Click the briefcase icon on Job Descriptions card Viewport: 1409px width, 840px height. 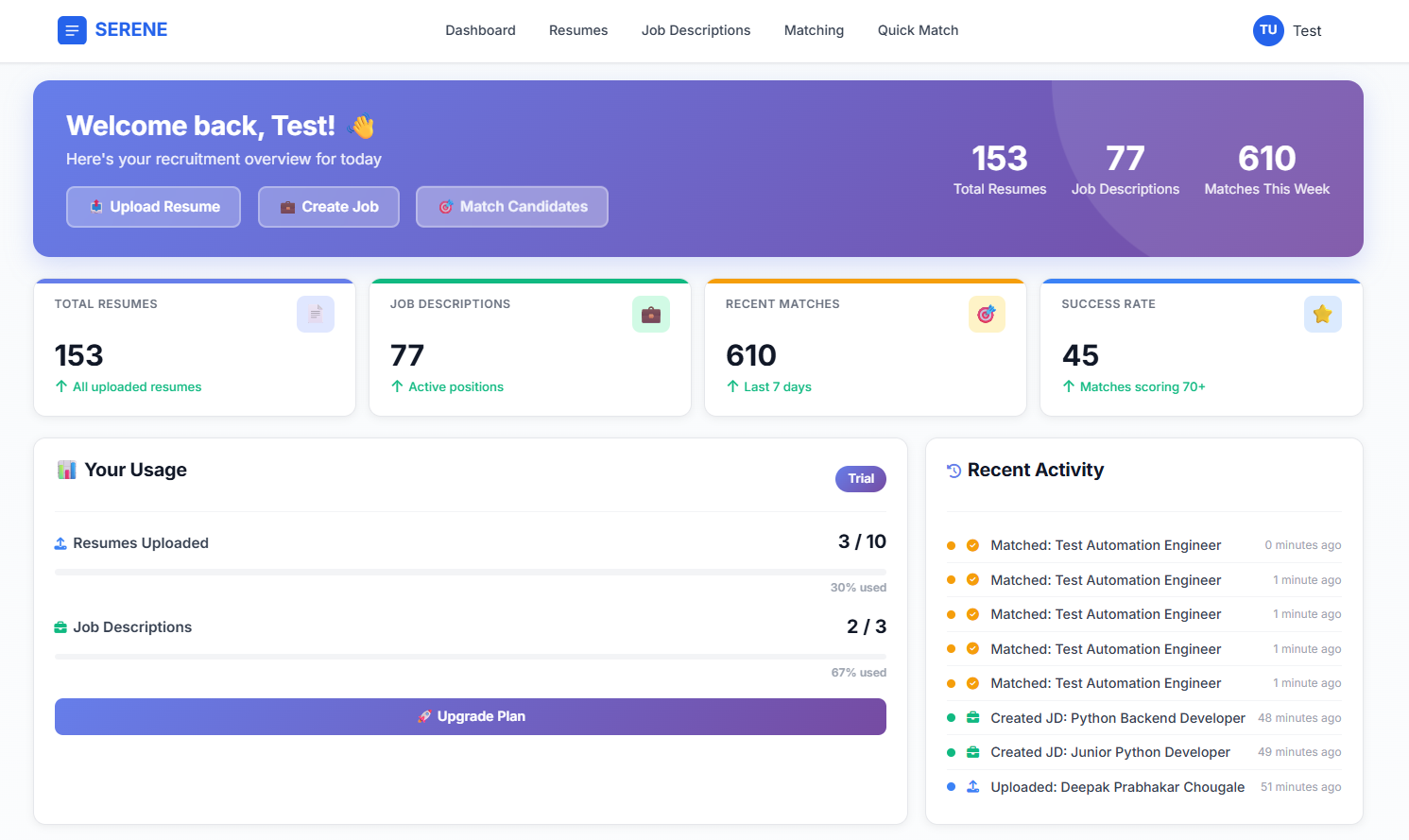click(651, 314)
